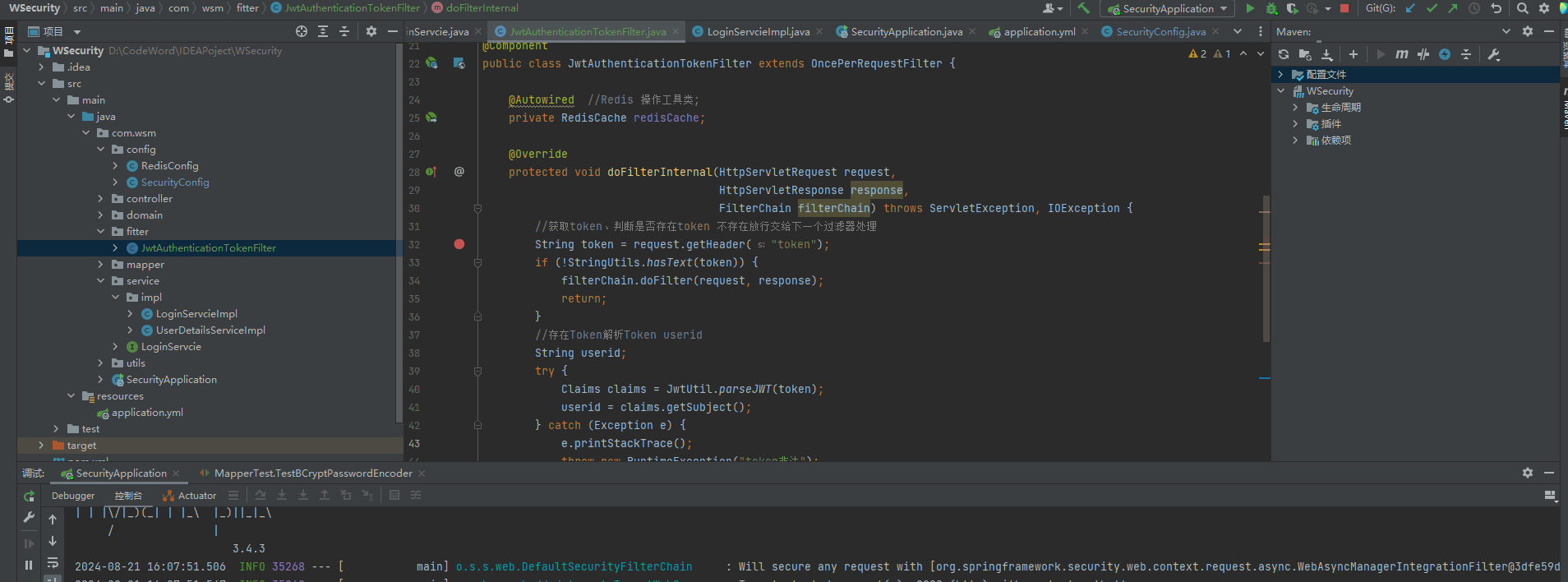Select application.yml in resources
The height and width of the screenshot is (582, 1568).
[147, 412]
